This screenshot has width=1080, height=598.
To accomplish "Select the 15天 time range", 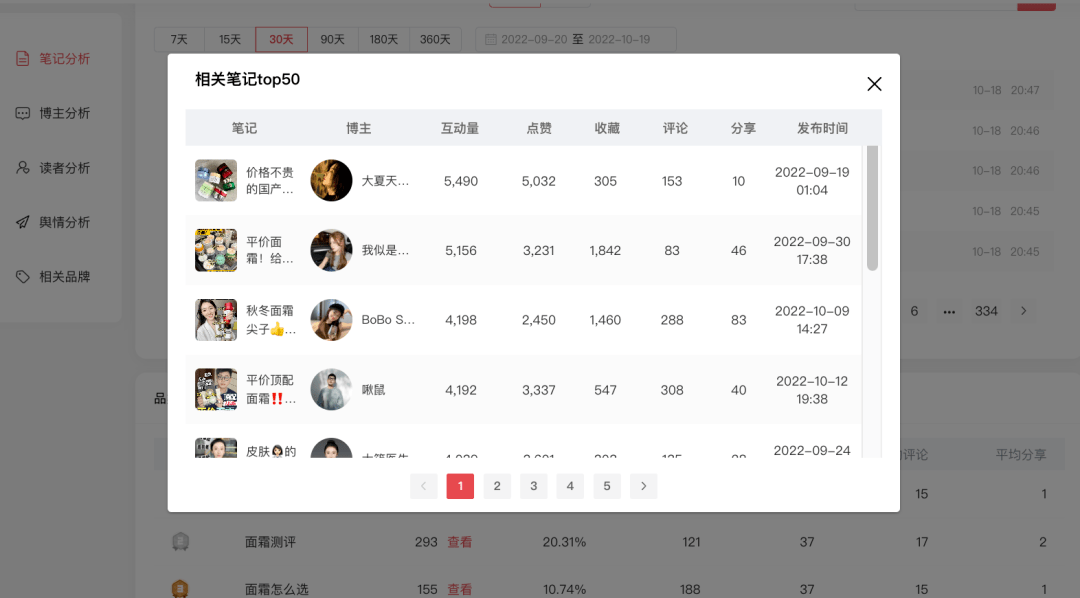I will [230, 39].
